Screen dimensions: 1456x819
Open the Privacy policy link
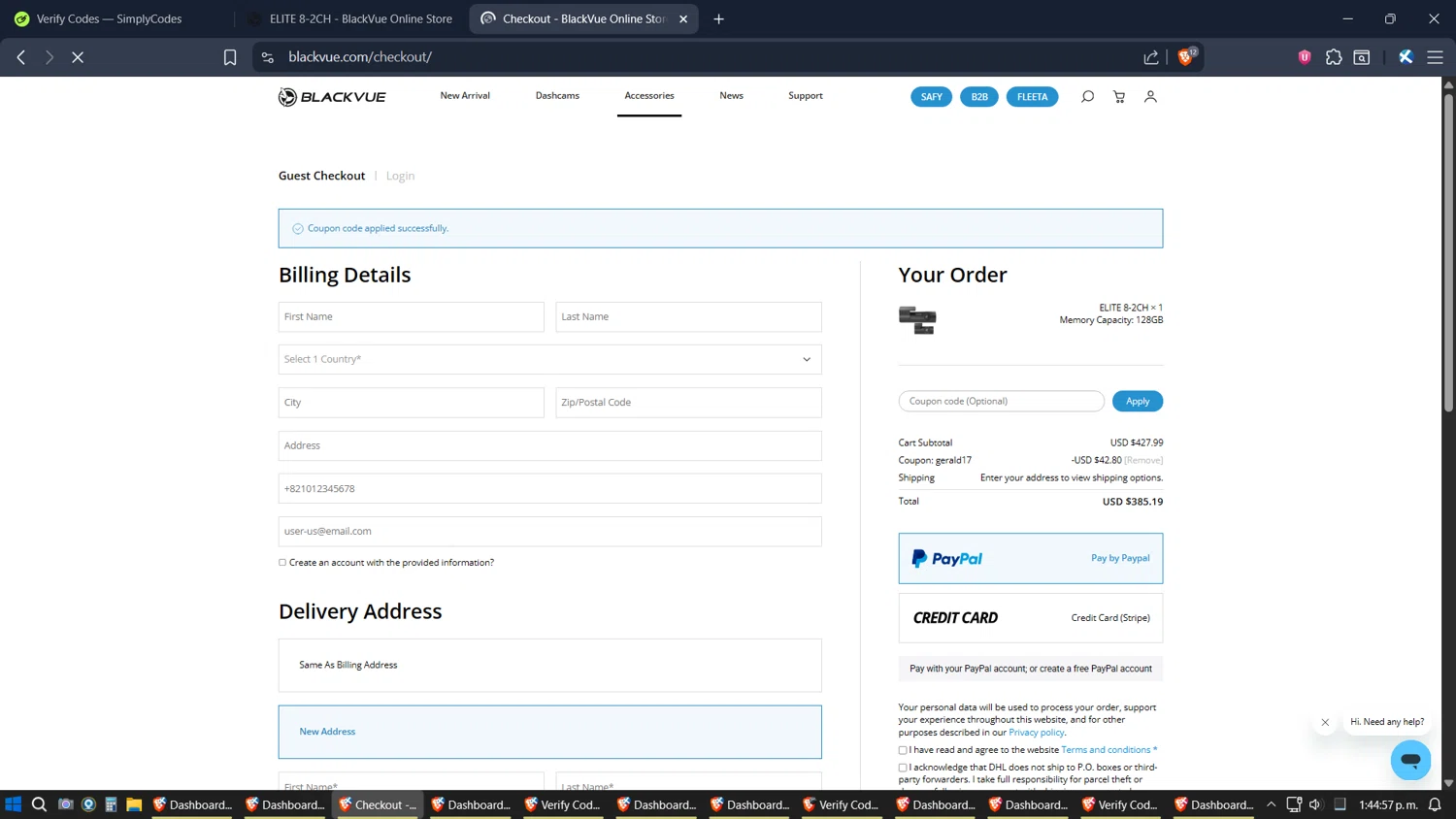click(1037, 733)
